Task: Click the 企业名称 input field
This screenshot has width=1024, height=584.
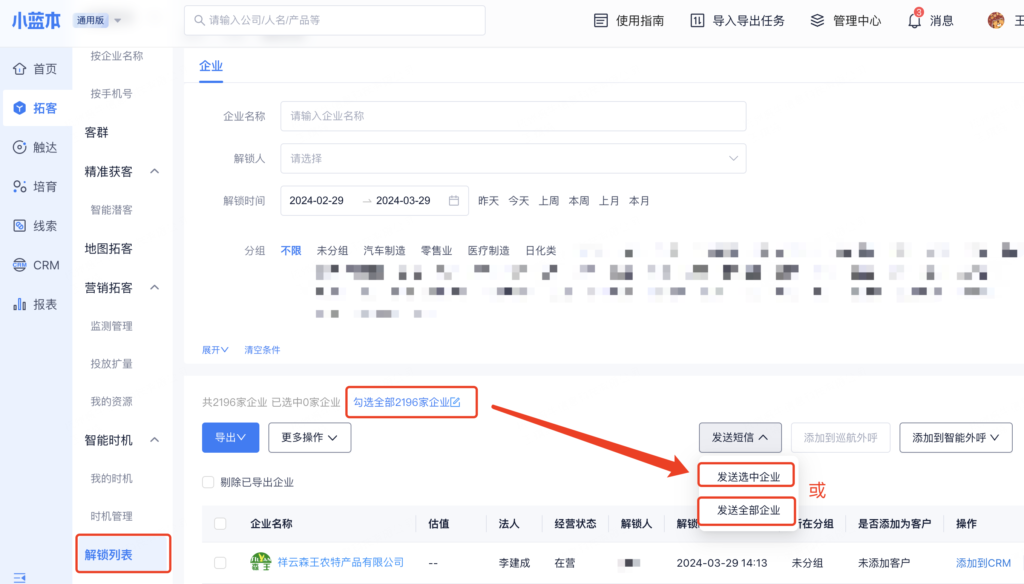Action: 512,116
